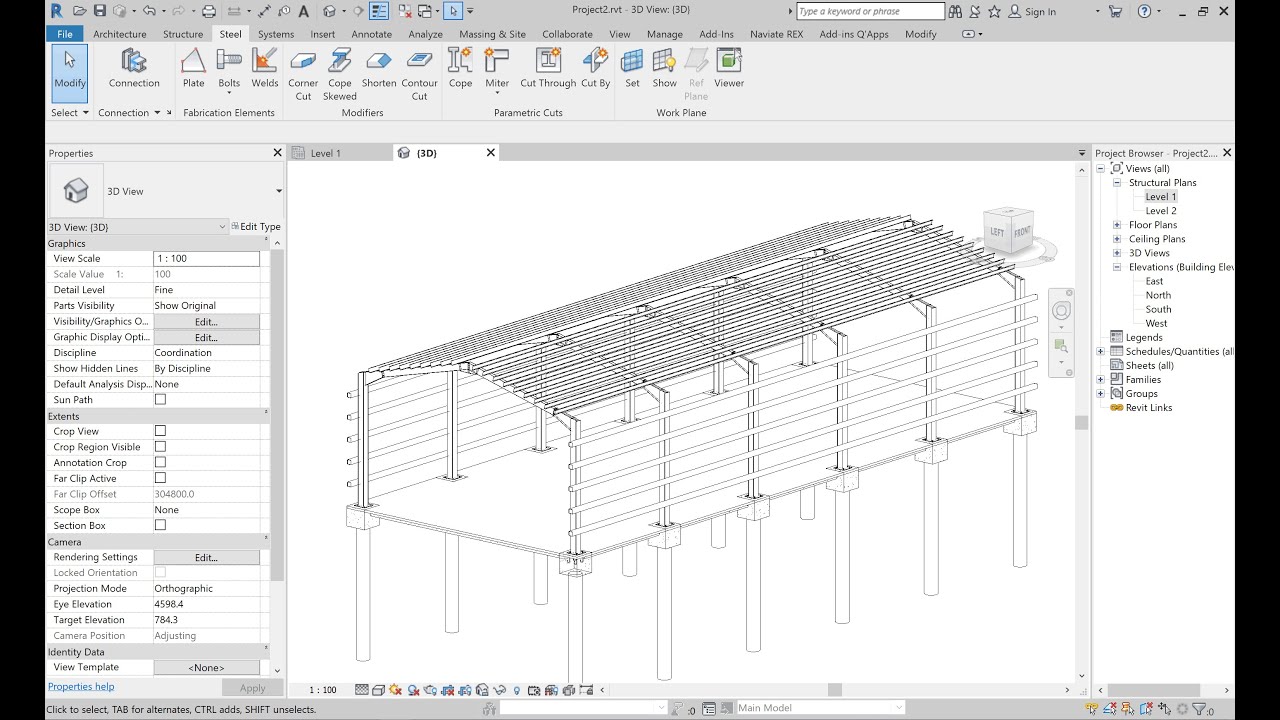Open the Massing & Site tab
Viewport: 1280px width, 720px height.
[x=493, y=34]
